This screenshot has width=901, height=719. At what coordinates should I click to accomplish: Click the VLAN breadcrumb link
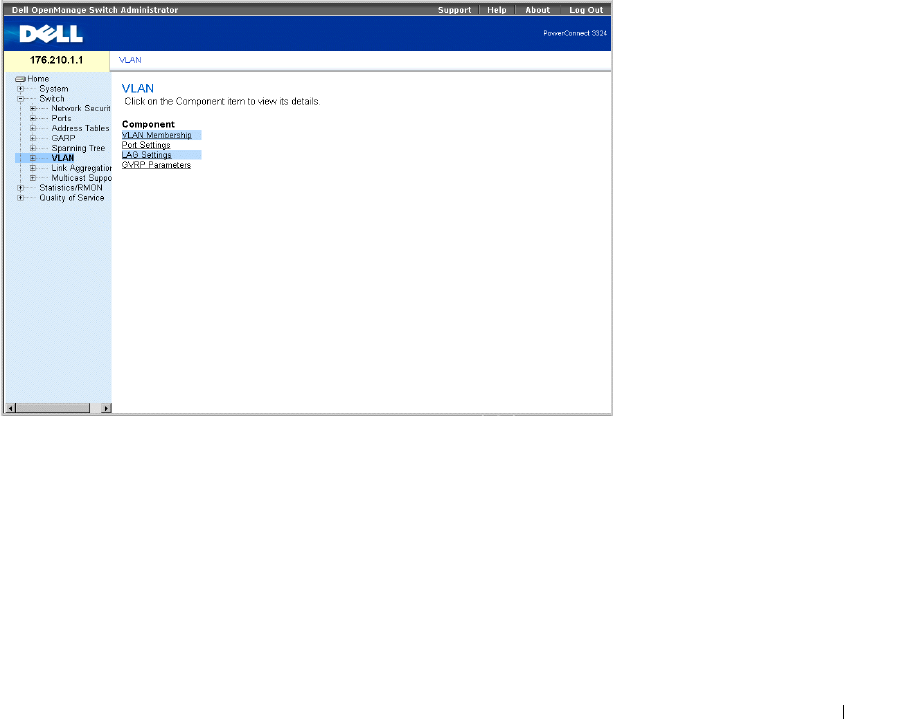tap(130, 60)
